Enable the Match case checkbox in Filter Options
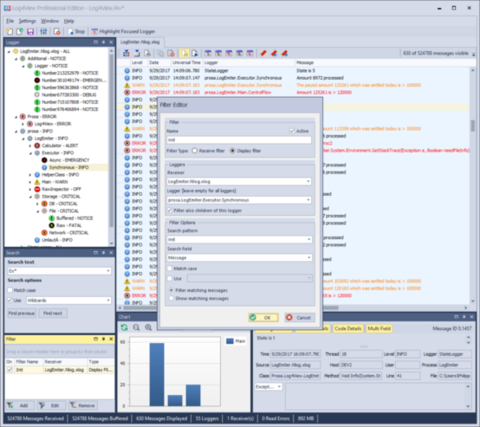The height and width of the screenshot is (427, 480). coord(170,268)
